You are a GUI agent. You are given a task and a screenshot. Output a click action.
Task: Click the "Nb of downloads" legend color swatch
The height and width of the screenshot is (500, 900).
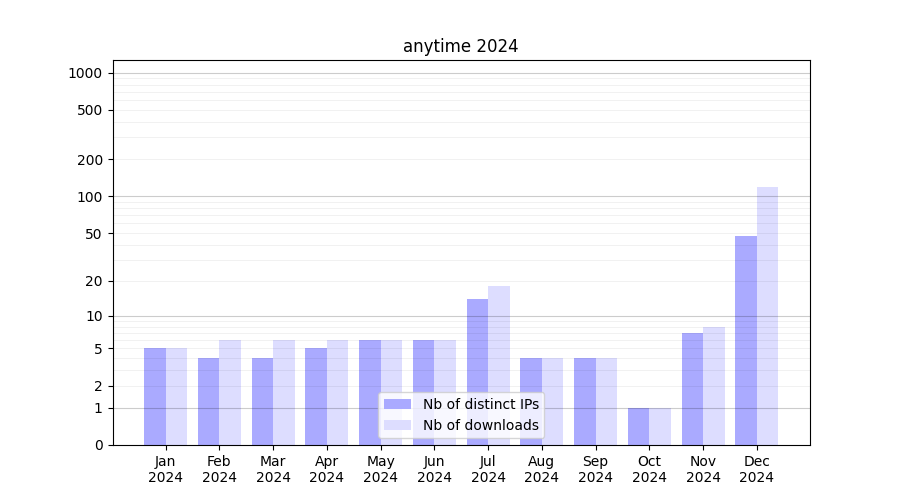[x=397, y=425]
